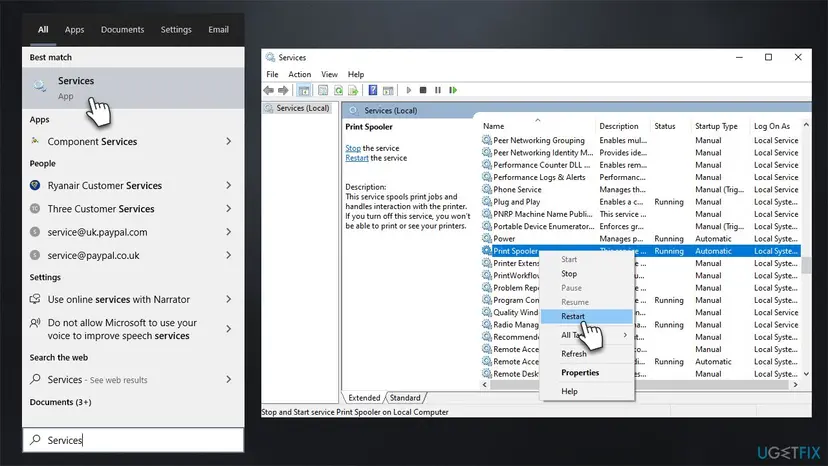The image size is (828, 466).
Task: Click the speech services voice icon
Action: pyautogui.click(x=35, y=323)
